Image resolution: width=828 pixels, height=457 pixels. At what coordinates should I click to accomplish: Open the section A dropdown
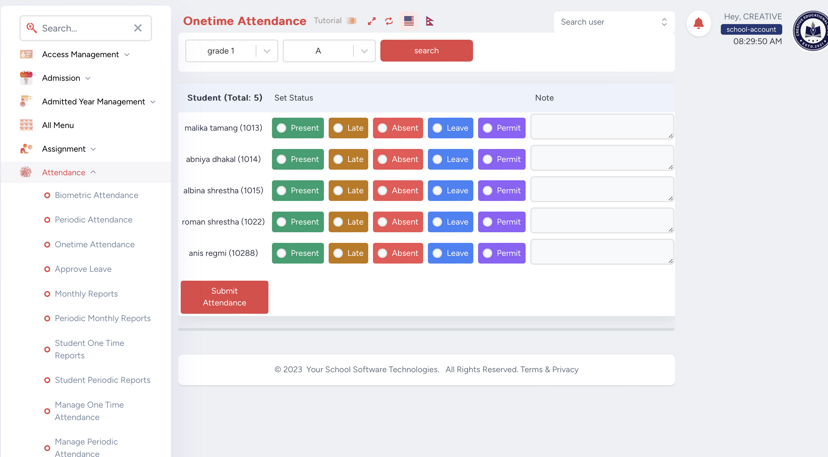(x=329, y=51)
